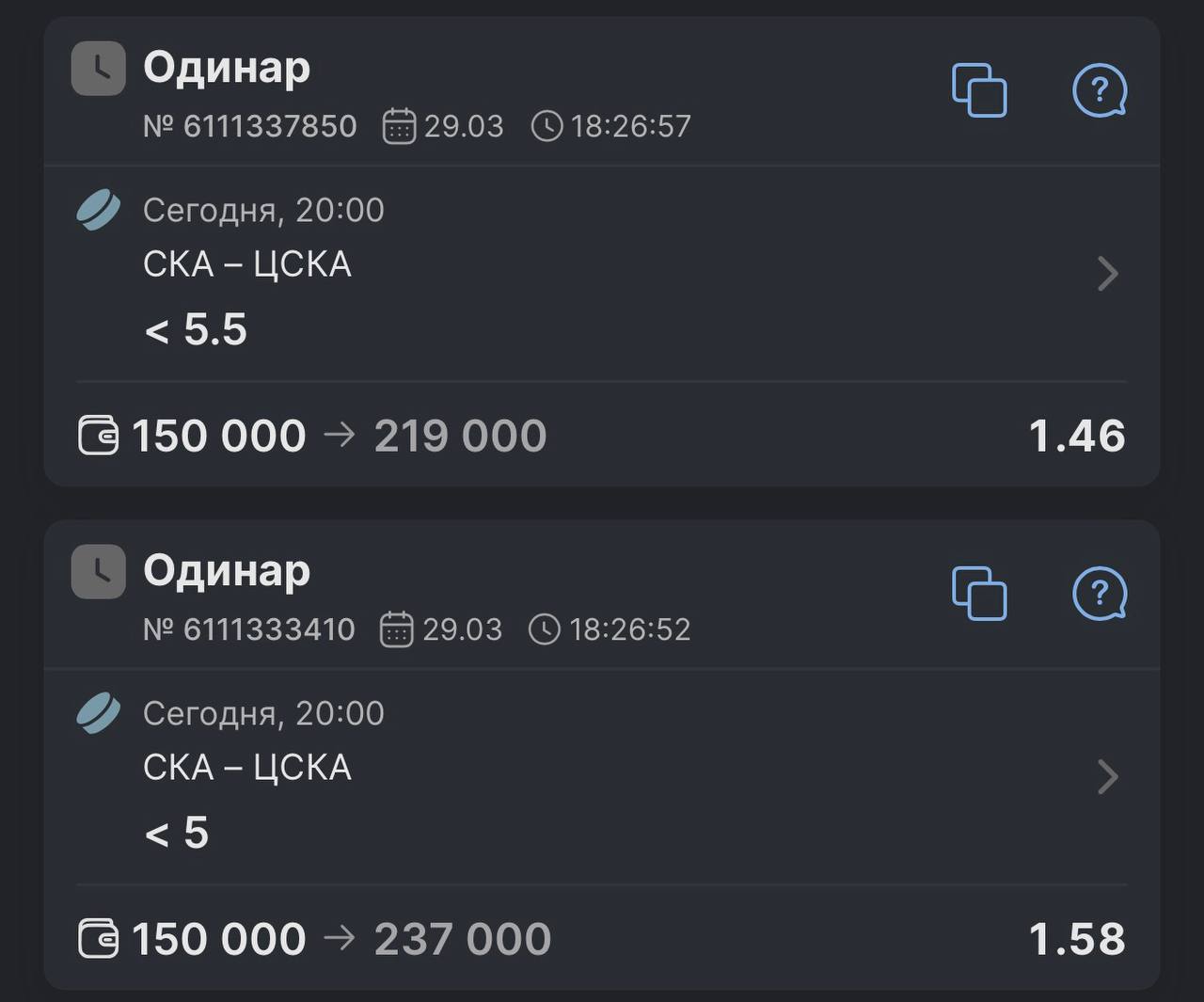1204x1002 pixels.
Task: Open СКА – ЦСКА match with < 5 bet
Action: point(246,768)
